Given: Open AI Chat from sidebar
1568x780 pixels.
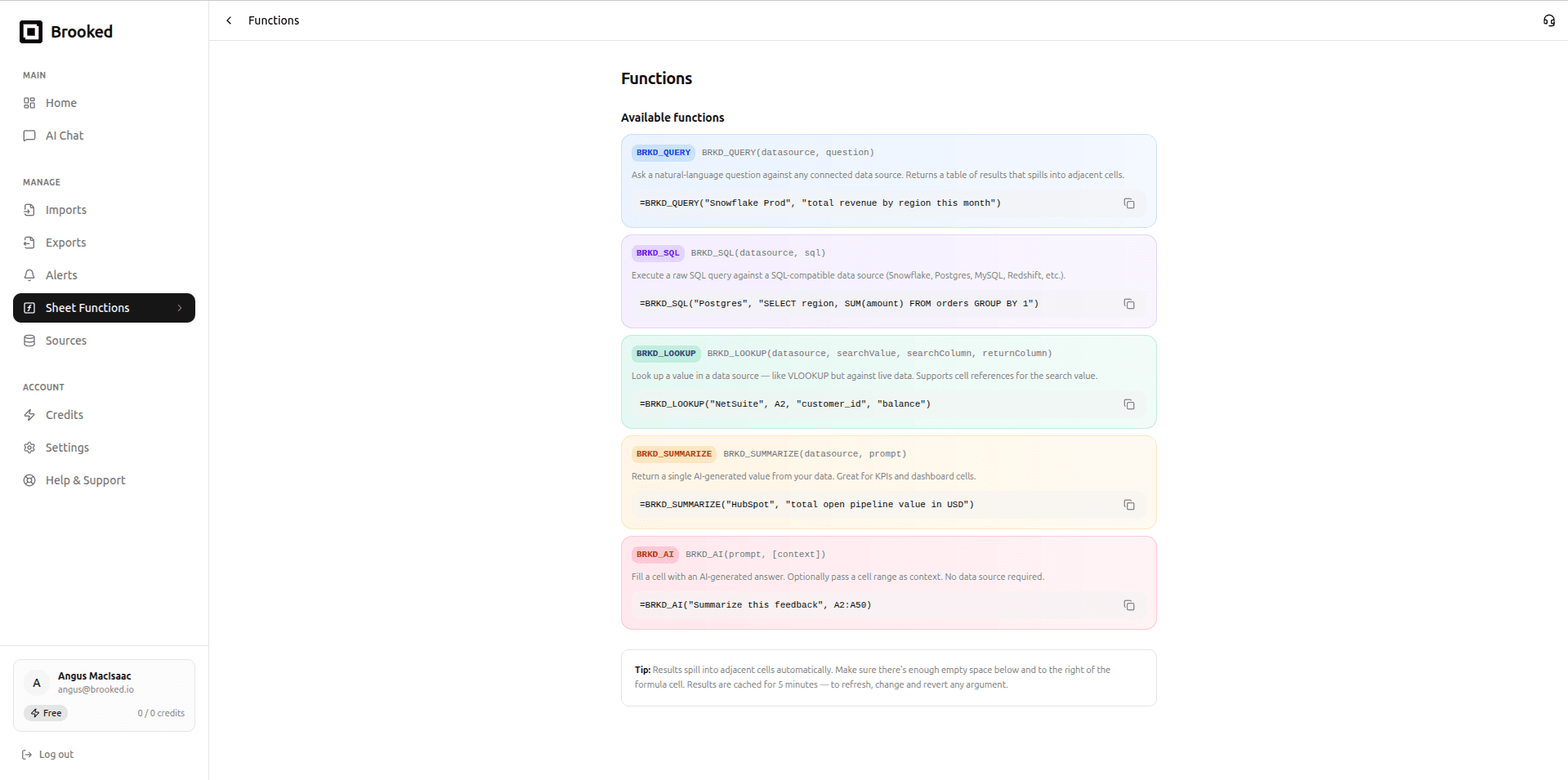Looking at the screenshot, I should [104, 136].
